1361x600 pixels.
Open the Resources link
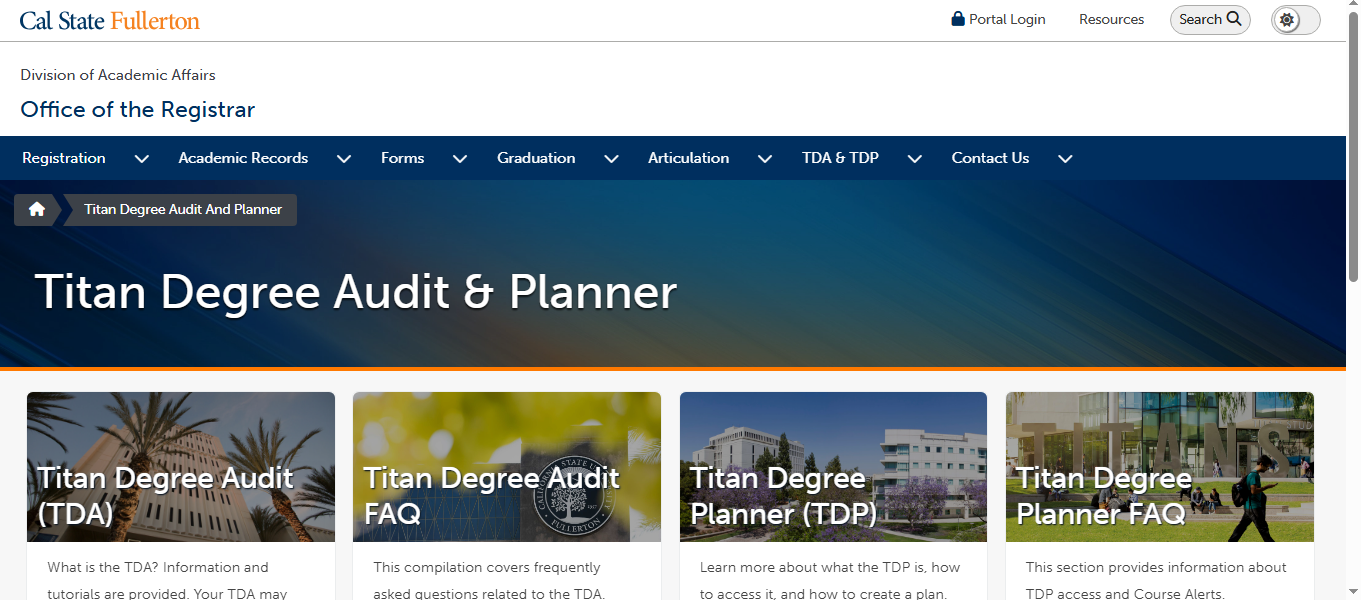(1111, 19)
